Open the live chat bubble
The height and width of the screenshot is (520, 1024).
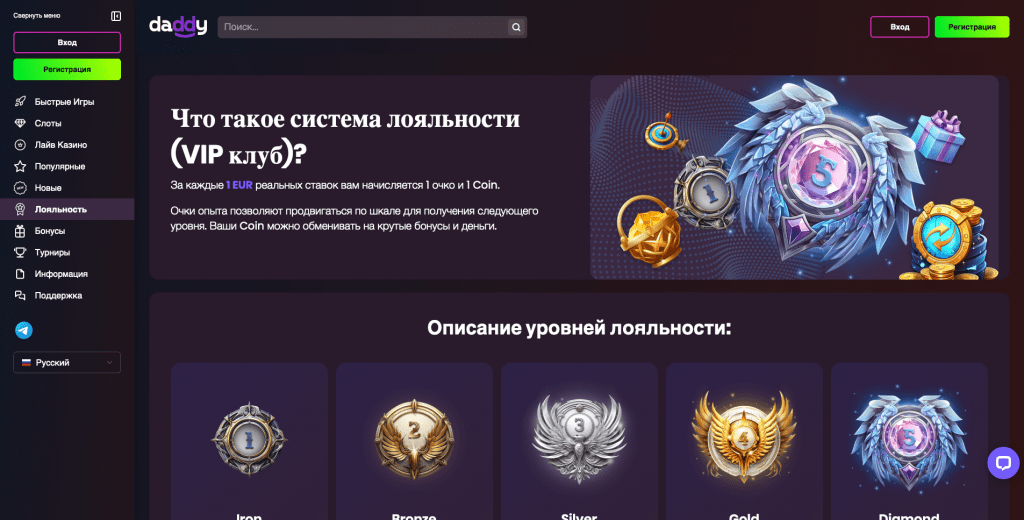click(x=1003, y=463)
